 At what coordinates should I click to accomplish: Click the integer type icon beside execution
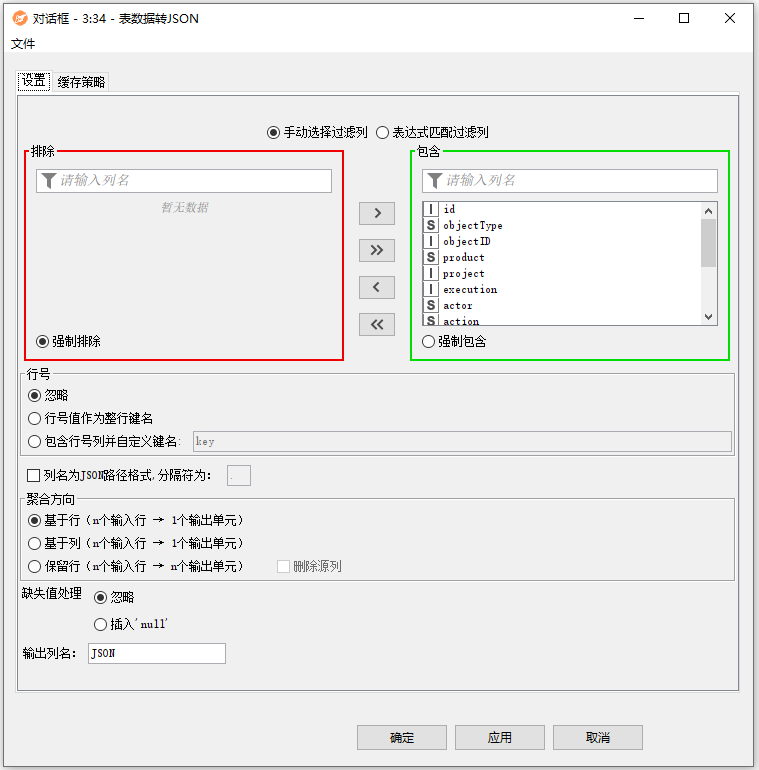pyautogui.click(x=431, y=289)
